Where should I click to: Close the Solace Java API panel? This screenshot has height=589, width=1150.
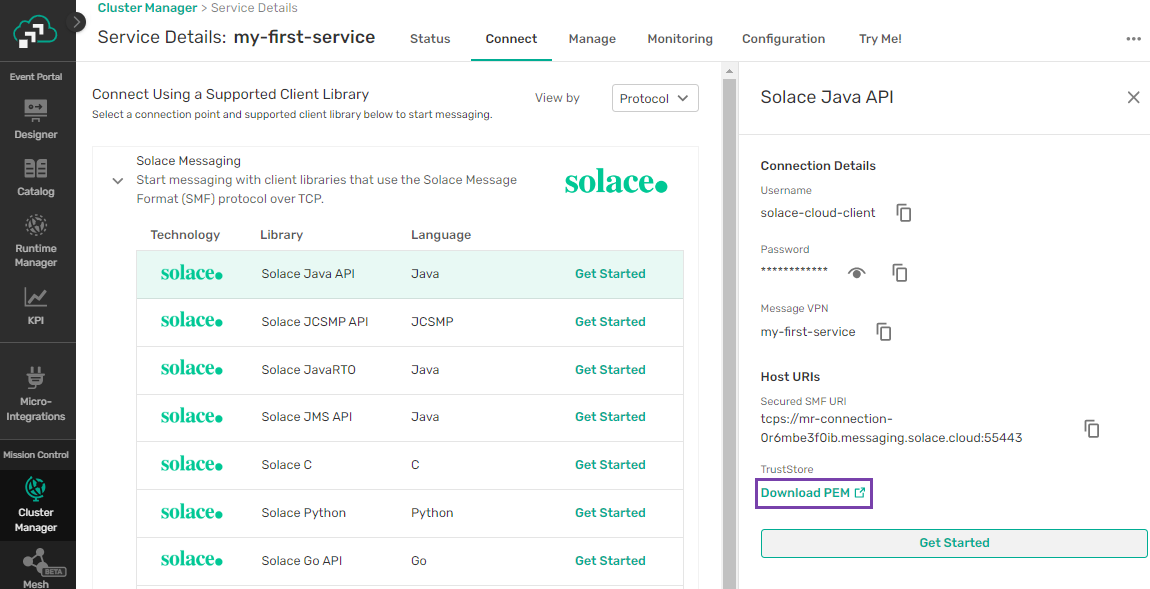coord(1133,97)
